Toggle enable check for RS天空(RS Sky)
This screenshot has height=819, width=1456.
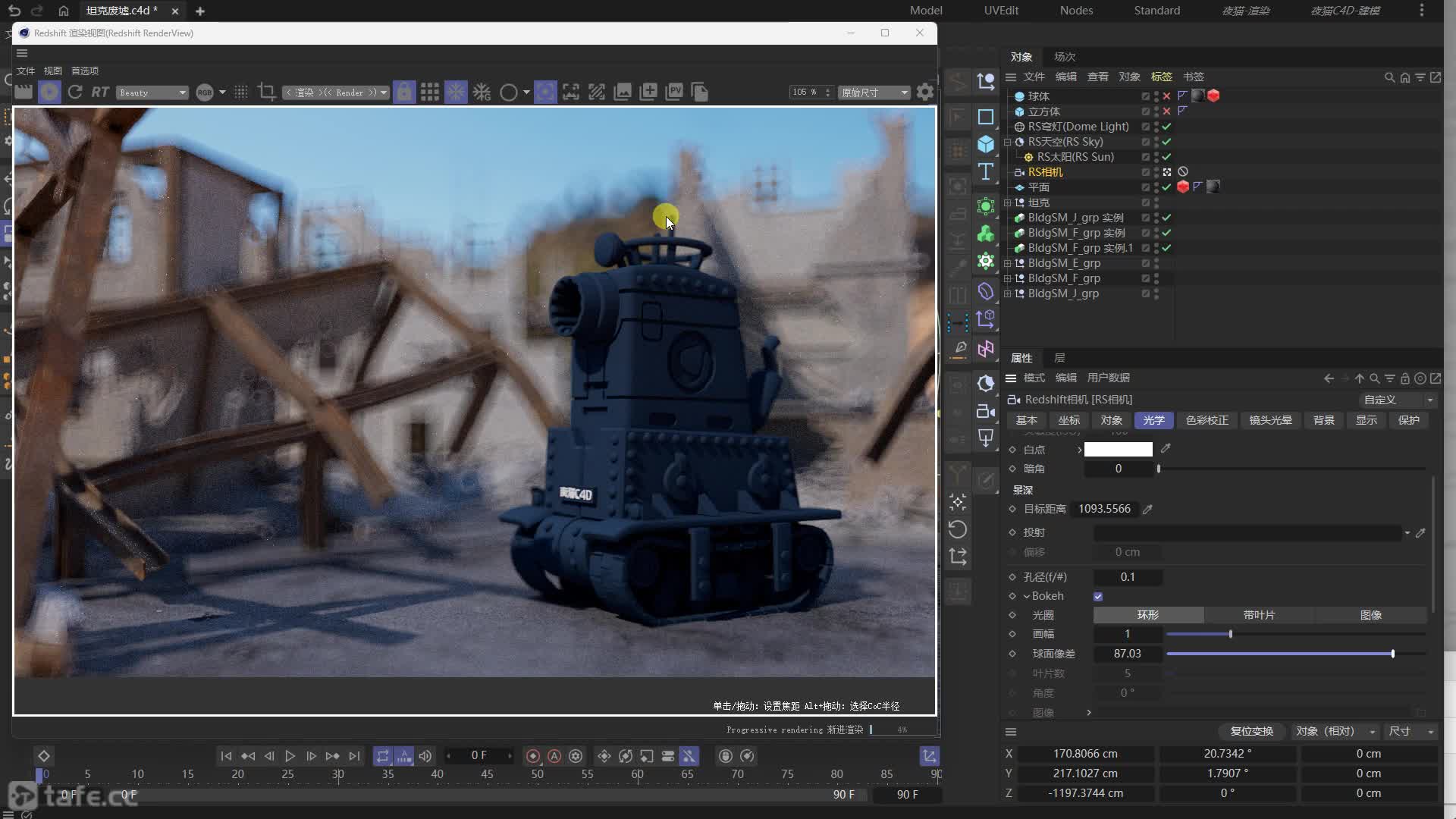coord(1167,142)
